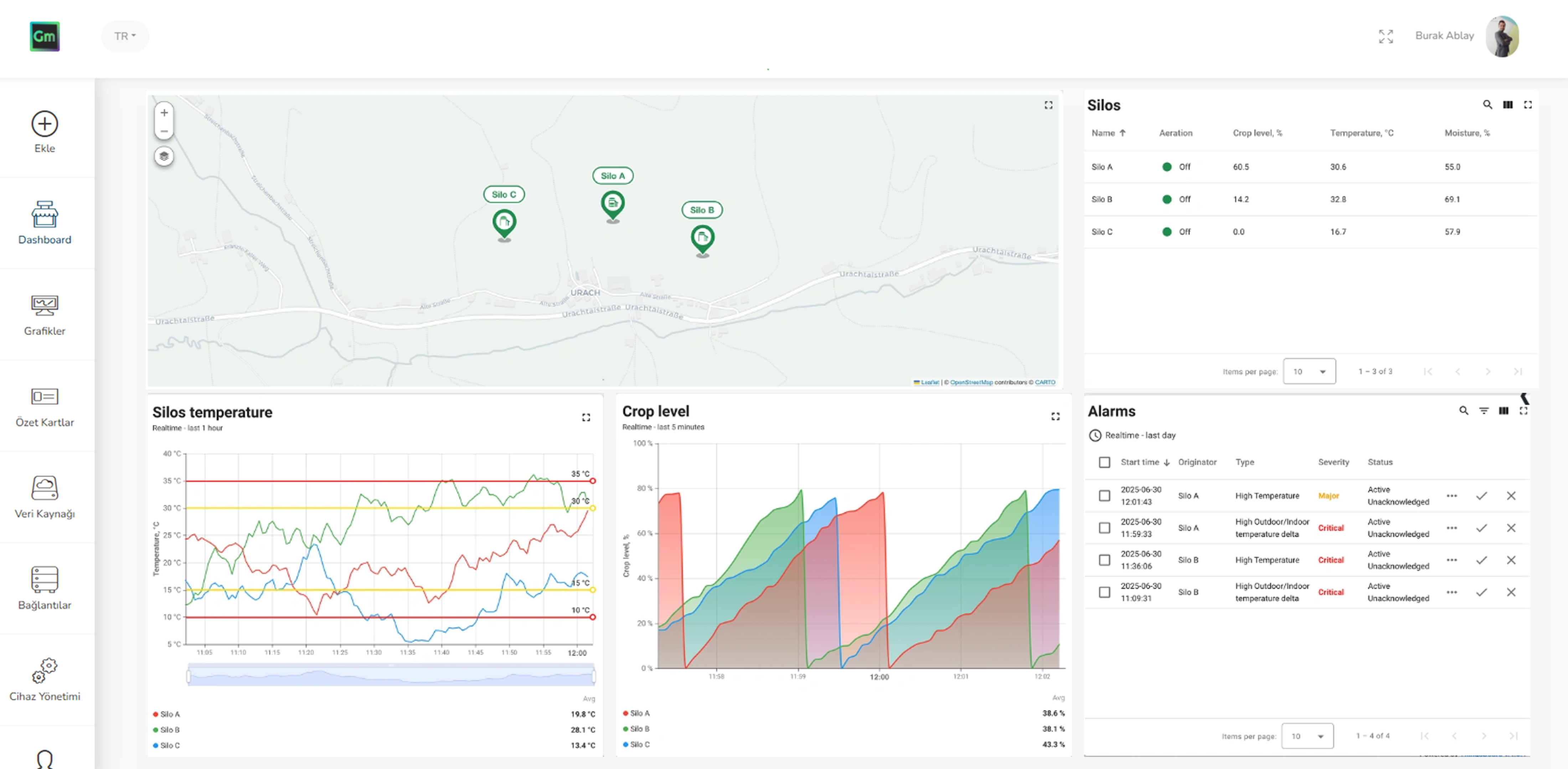Screen dimensions: 1568x769
Task: Check the Silo A High Temperature alarm
Action: [x=1104, y=496]
